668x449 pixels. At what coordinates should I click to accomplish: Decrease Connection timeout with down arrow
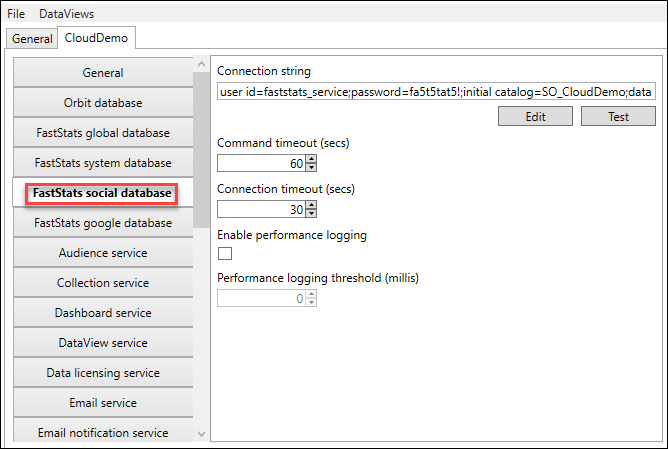pos(311,213)
